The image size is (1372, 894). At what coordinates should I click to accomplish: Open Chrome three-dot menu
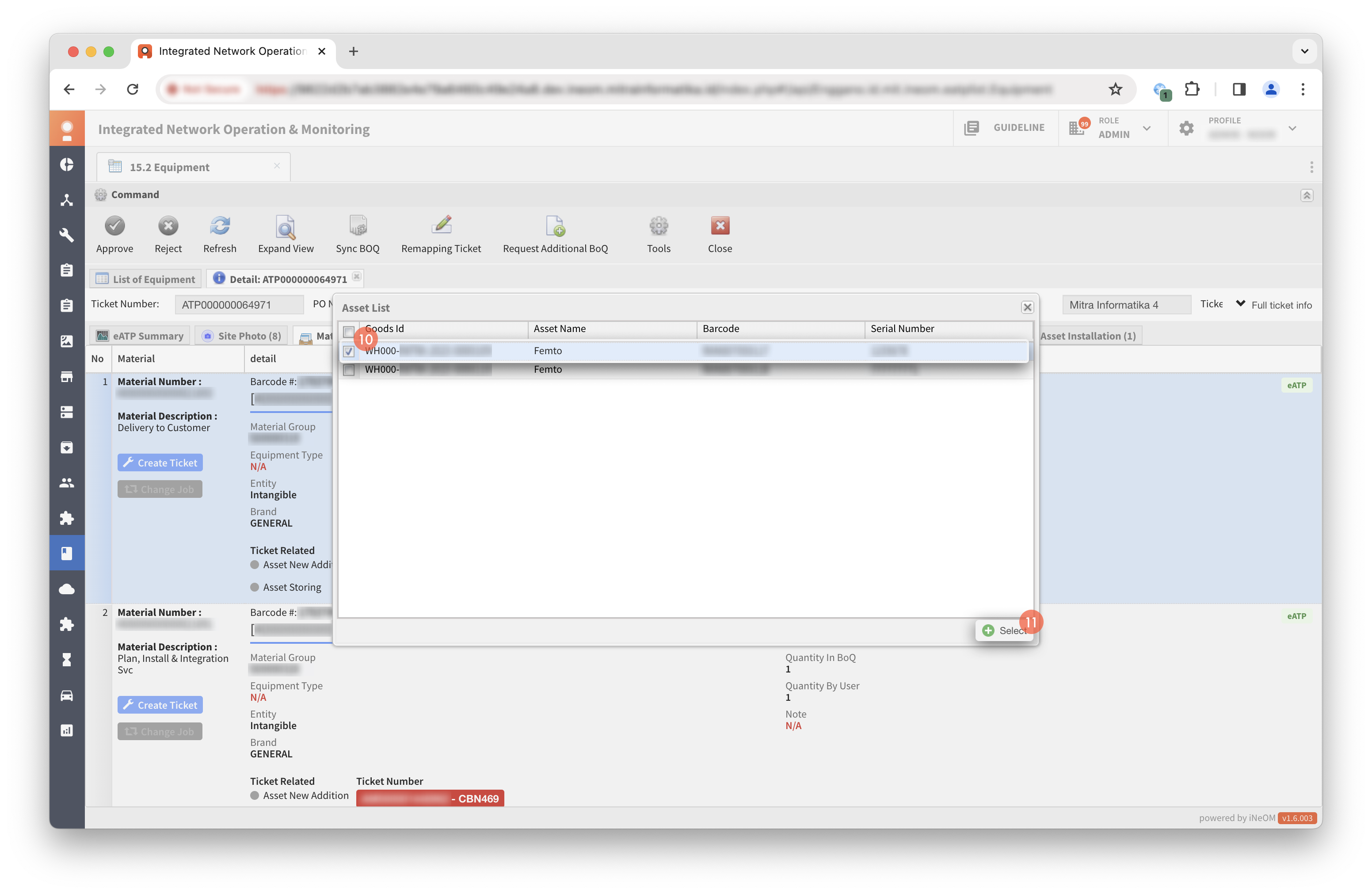[x=1303, y=89]
